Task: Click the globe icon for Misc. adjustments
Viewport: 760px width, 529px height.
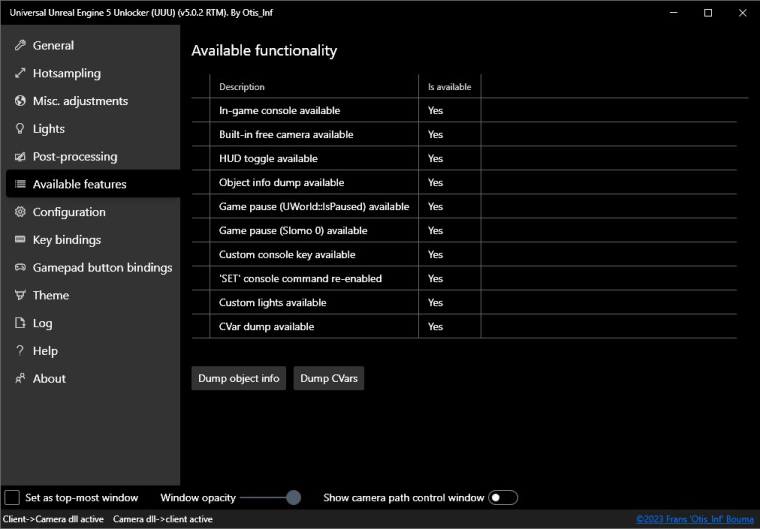Action: pos(20,101)
